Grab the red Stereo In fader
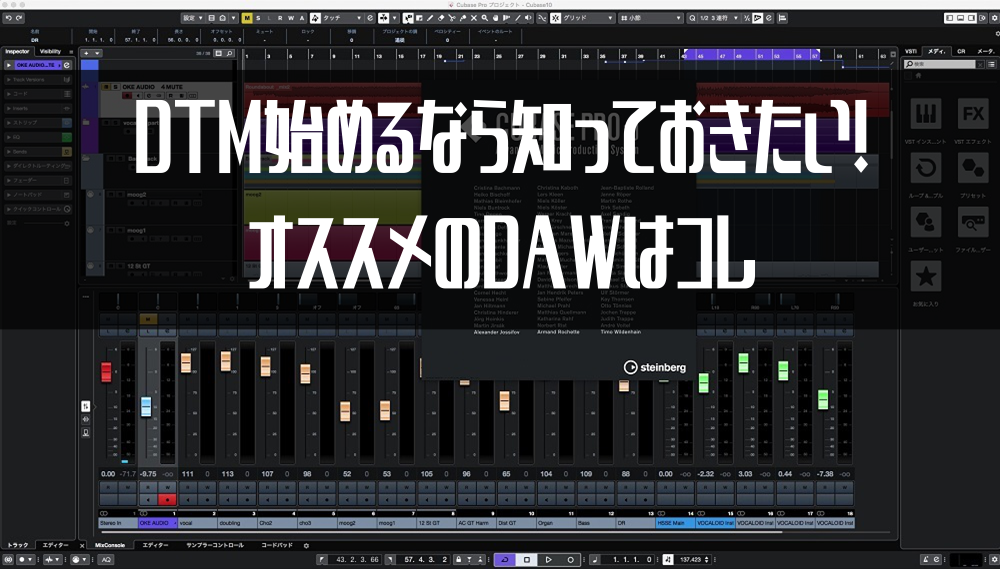 [106, 372]
